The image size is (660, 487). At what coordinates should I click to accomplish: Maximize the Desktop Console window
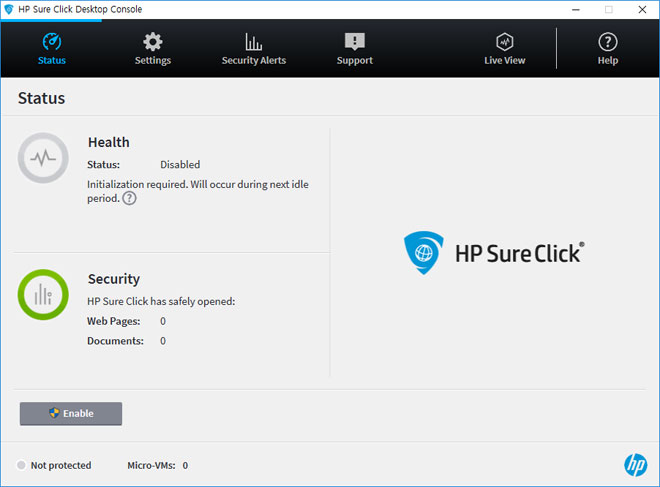point(608,9)
